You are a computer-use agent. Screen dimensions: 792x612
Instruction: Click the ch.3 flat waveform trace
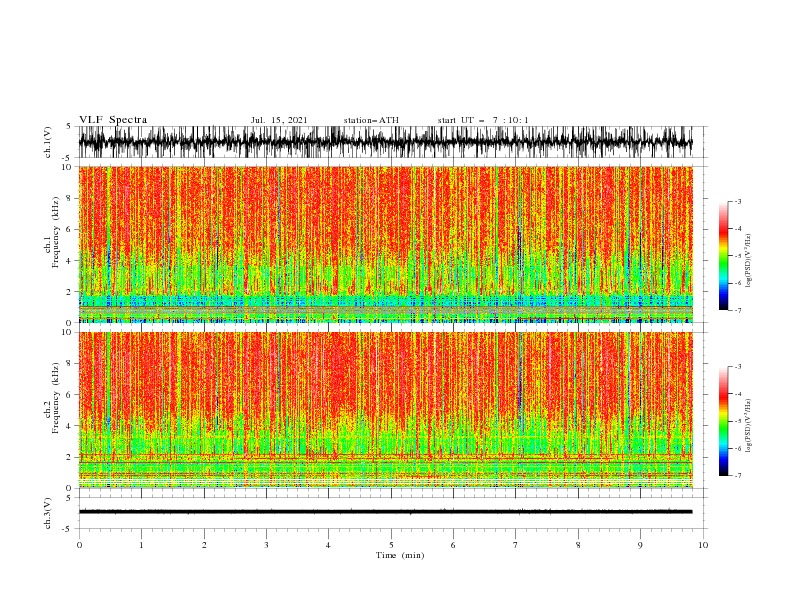tap(385, 512)
